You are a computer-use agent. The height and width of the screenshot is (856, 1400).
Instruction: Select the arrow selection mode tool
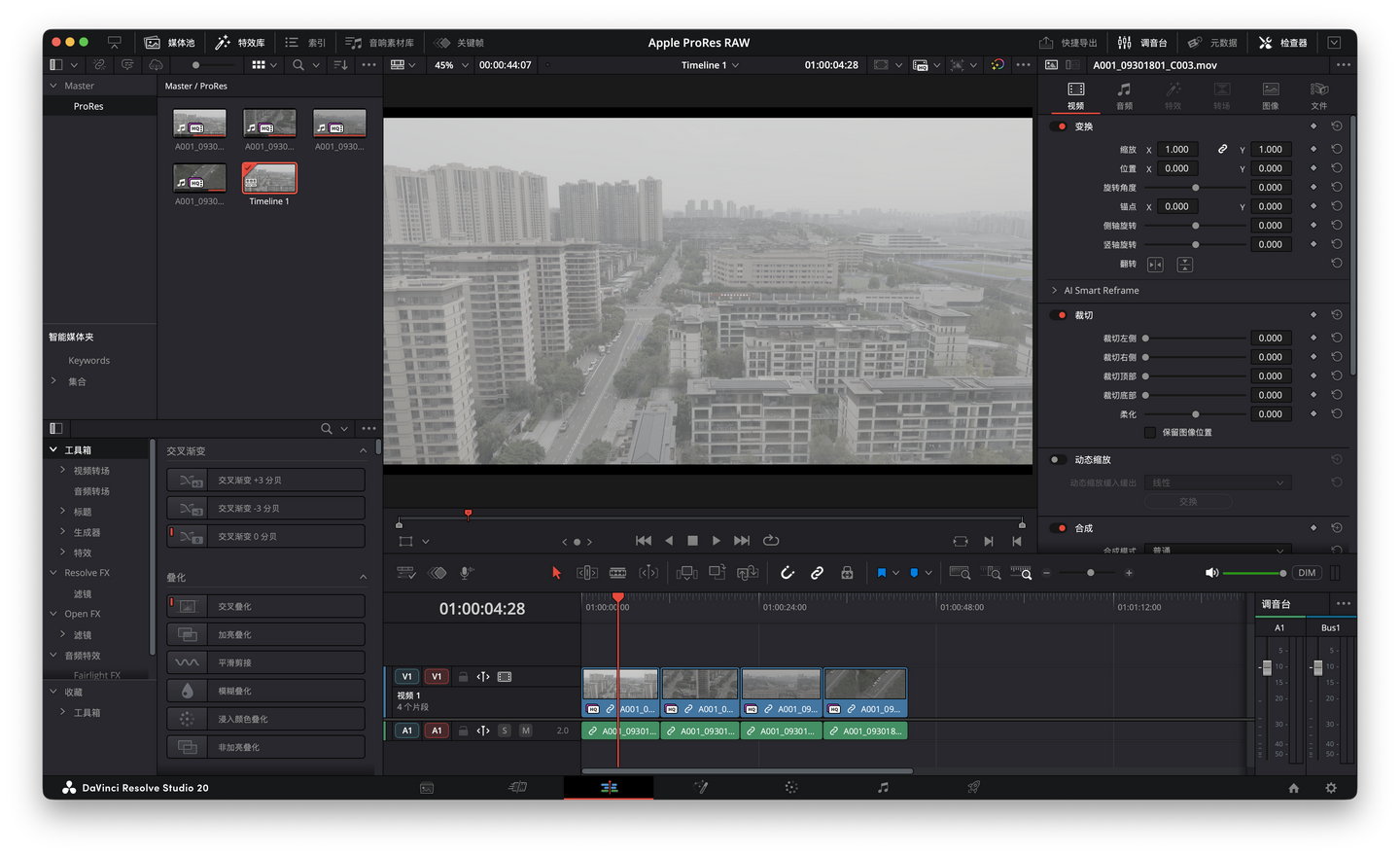(556, 573)
